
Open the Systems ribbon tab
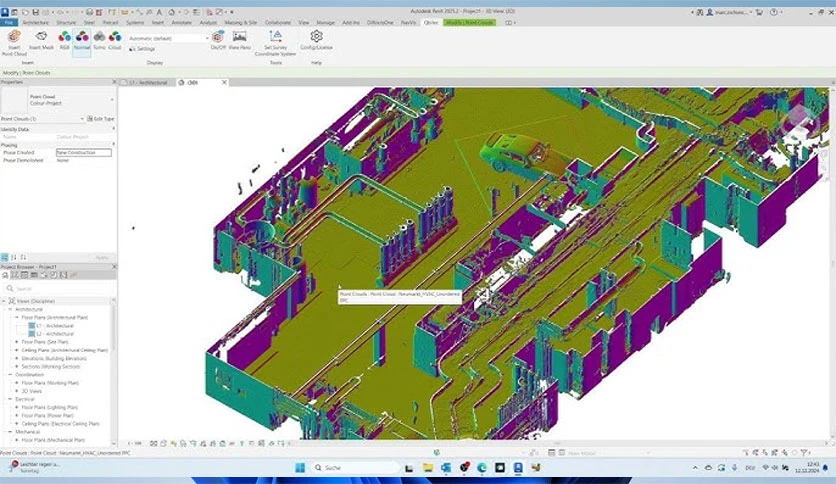[x=135, y=22]
